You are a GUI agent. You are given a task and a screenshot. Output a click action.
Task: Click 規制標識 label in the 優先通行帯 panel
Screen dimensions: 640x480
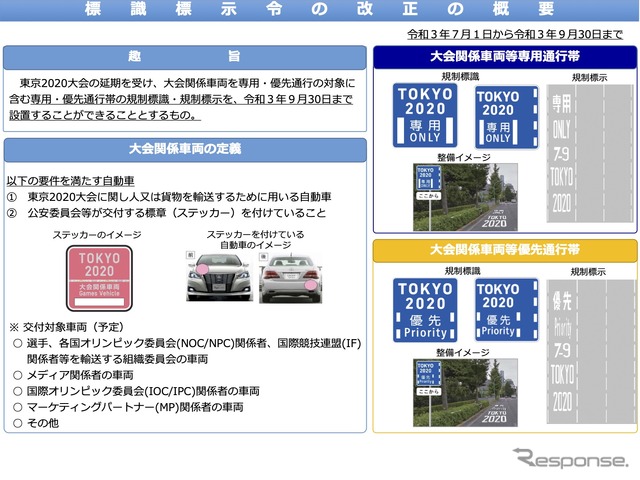(462, 271)
